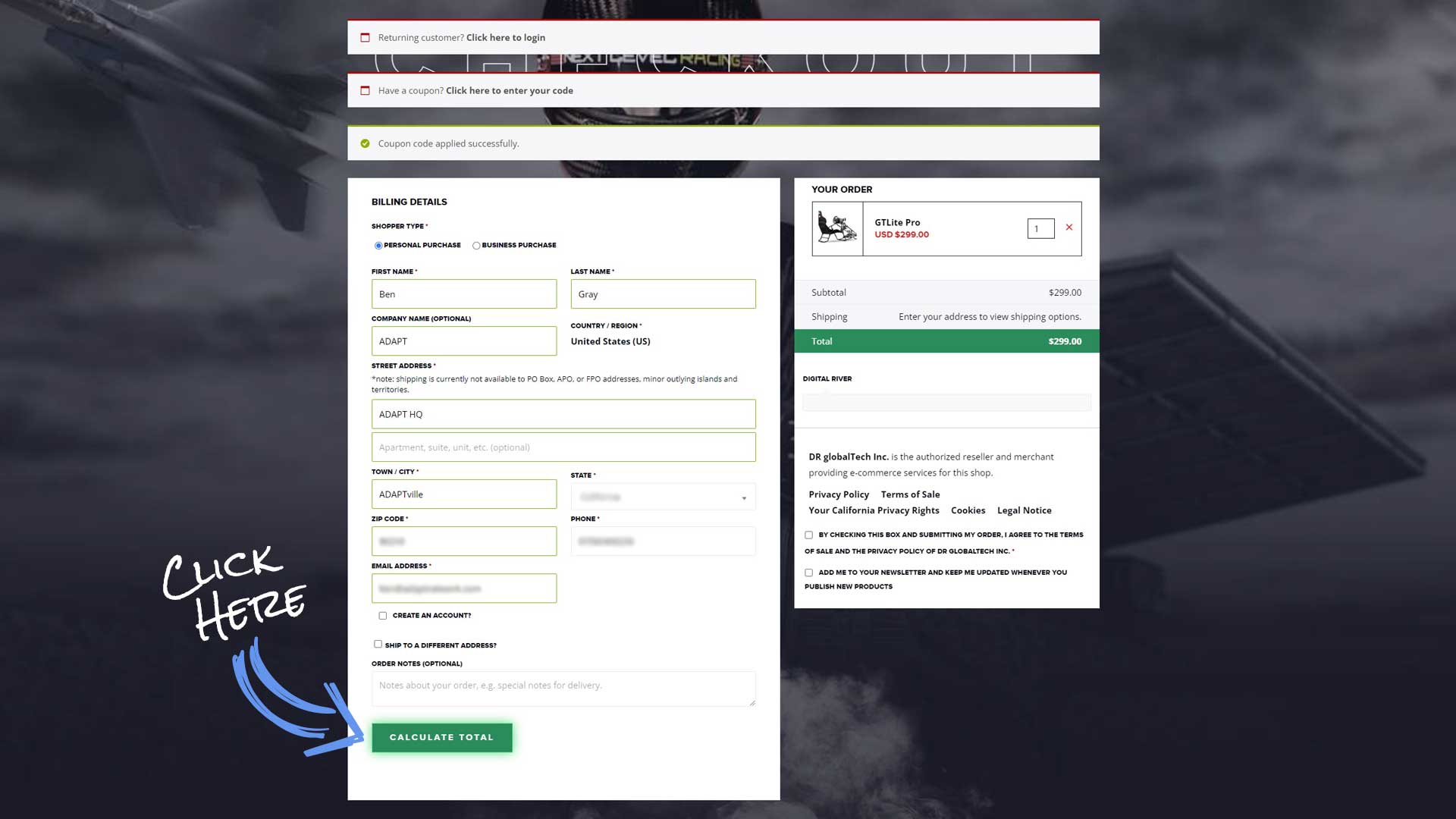Click the returning customer notice icon

(x=365, y=37)
